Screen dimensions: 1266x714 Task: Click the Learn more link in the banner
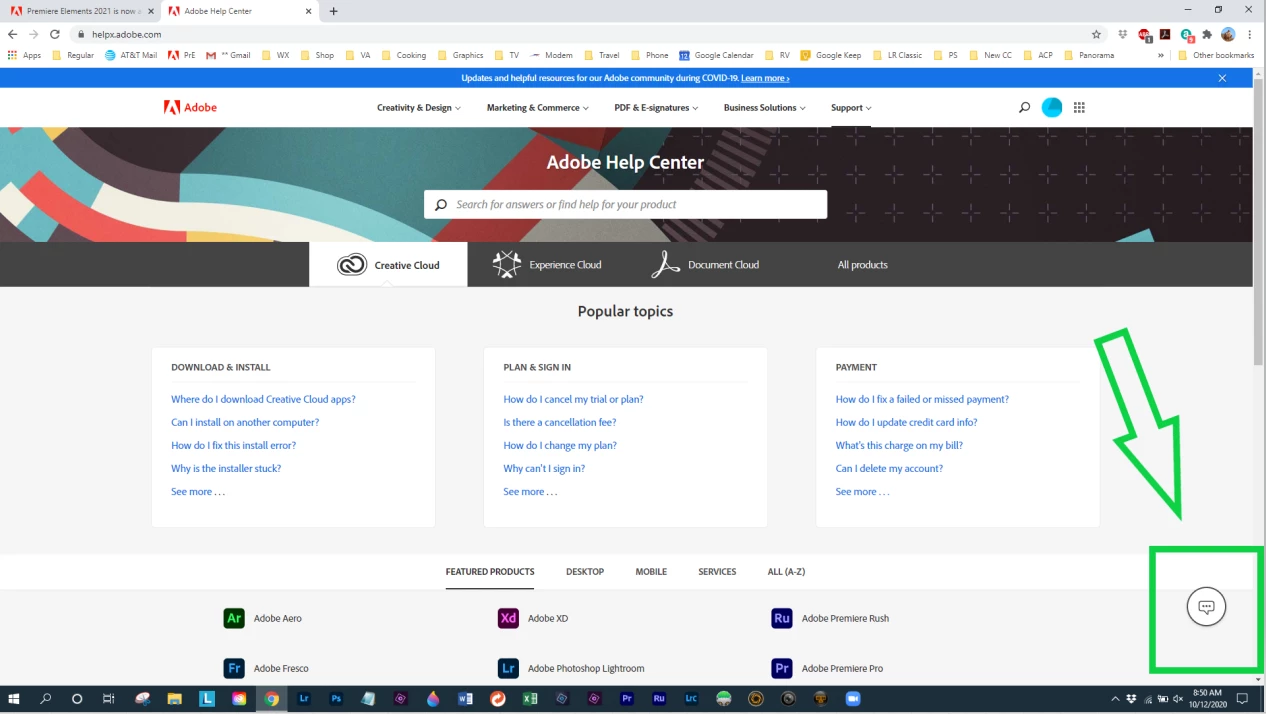point(765,78)
